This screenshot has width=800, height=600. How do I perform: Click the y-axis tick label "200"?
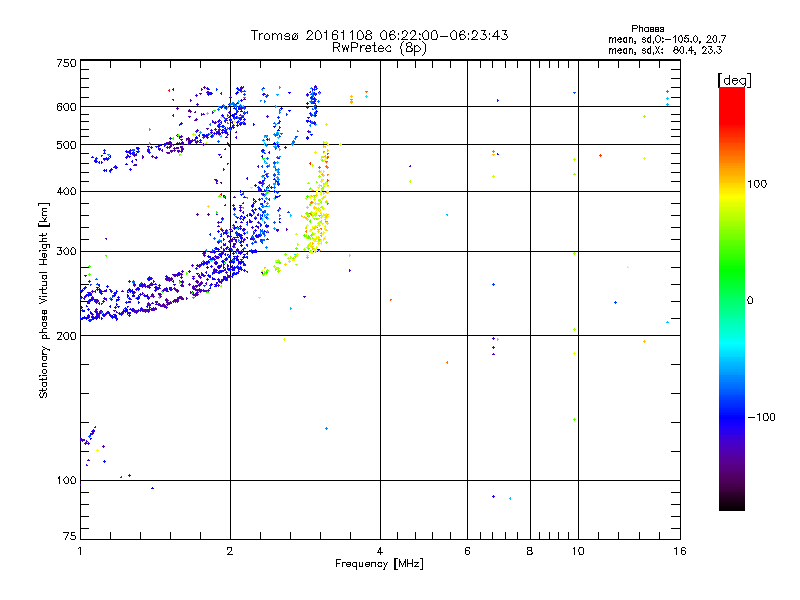click(x=66, y=336)
